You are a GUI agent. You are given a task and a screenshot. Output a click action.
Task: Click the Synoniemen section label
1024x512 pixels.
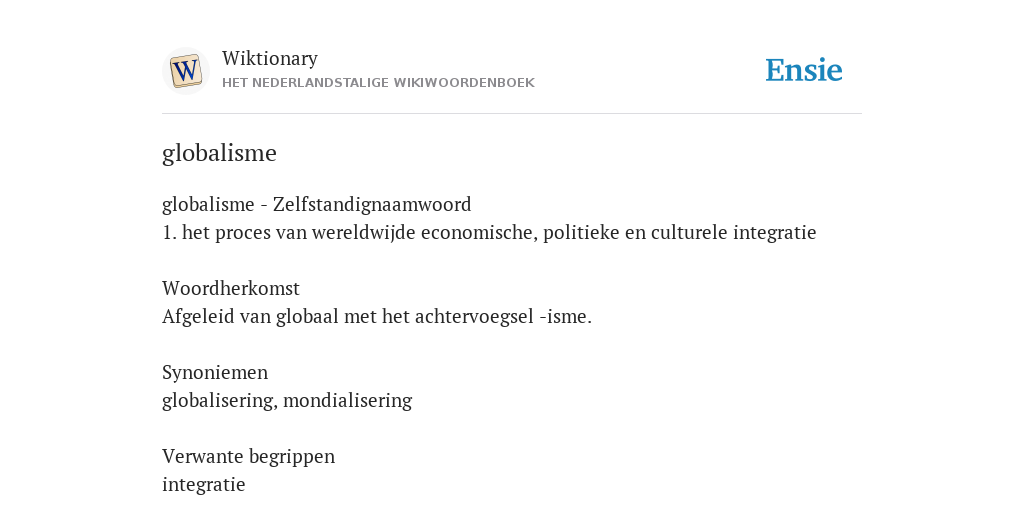pyautogui.click(x=215, y=372)
